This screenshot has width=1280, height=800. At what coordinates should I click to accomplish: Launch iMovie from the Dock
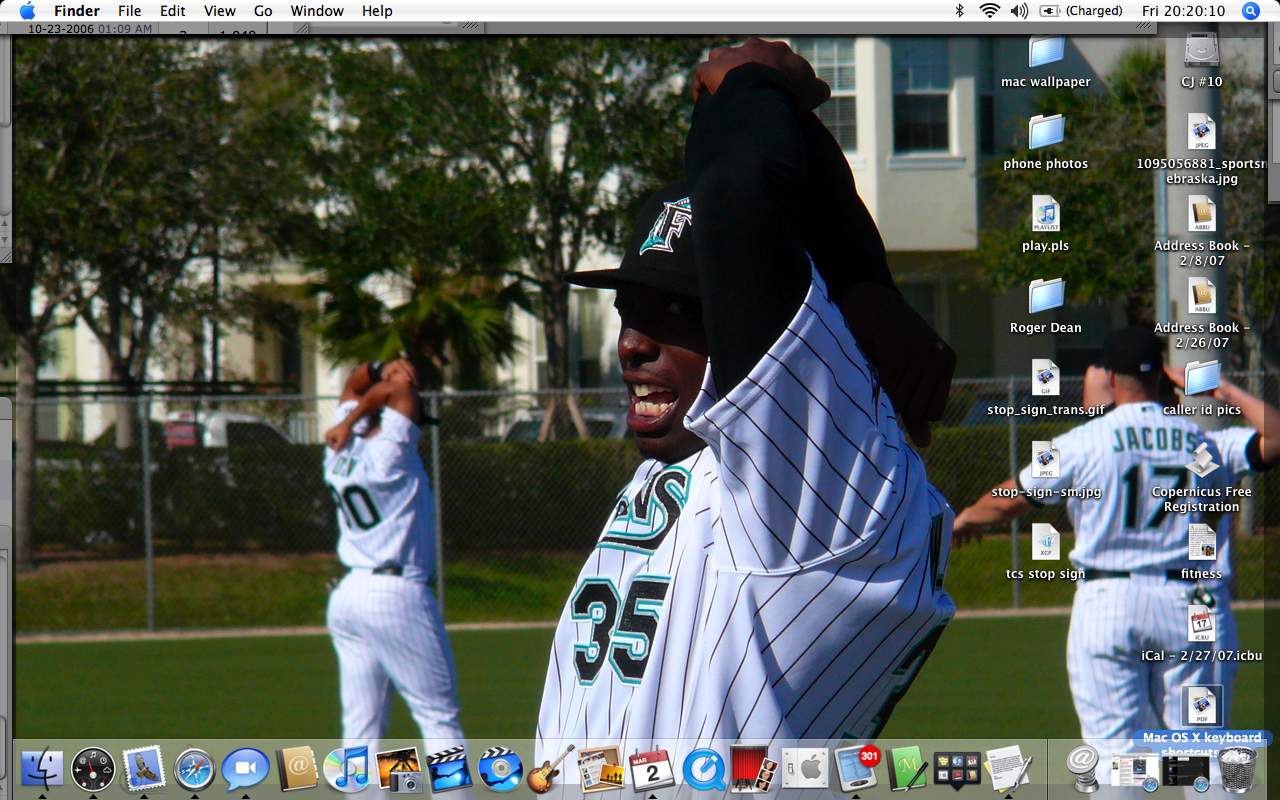coord(449,769)
